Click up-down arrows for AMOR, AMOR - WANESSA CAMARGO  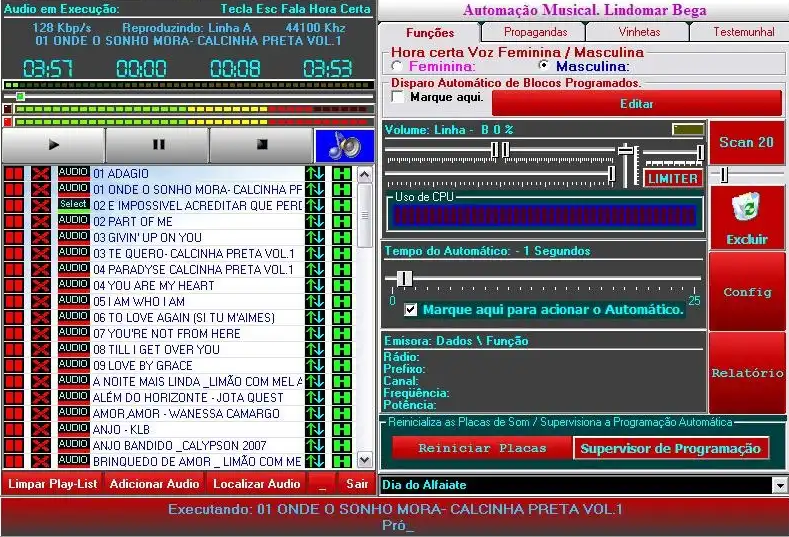(x=315, y=413)
